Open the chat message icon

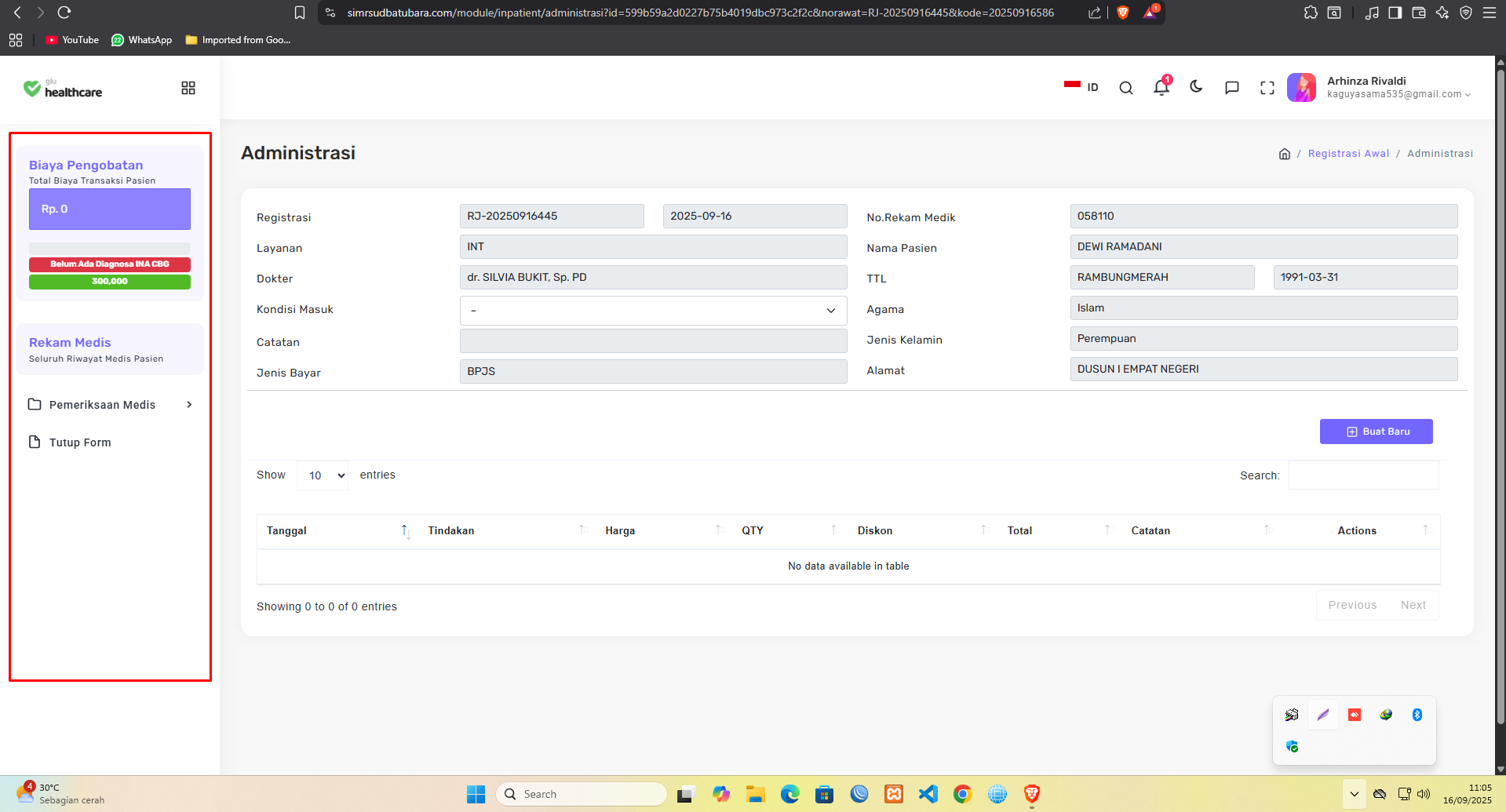(1232, 88)
